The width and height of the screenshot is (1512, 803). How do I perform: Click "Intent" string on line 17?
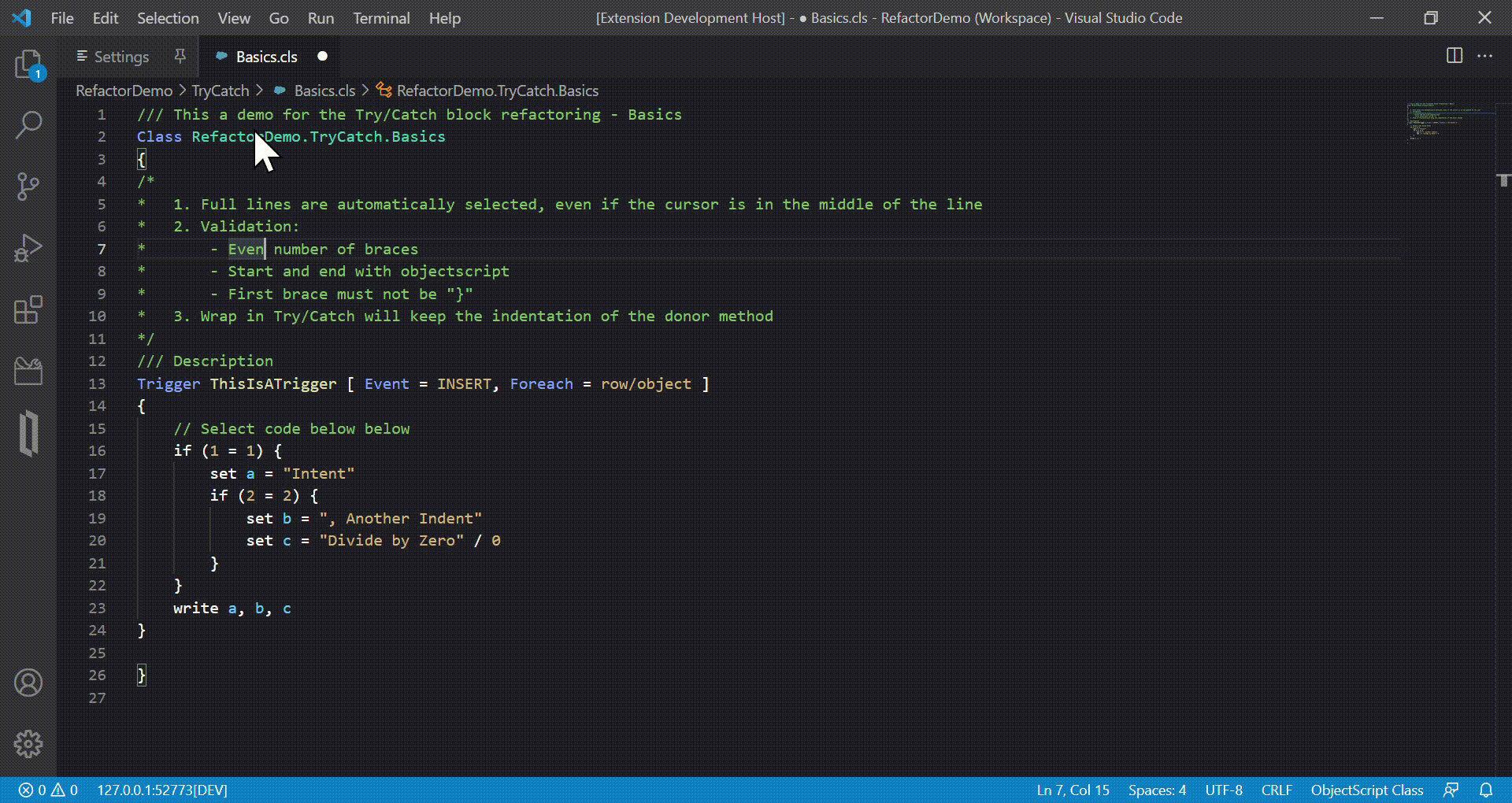click(x=318, y=473)
